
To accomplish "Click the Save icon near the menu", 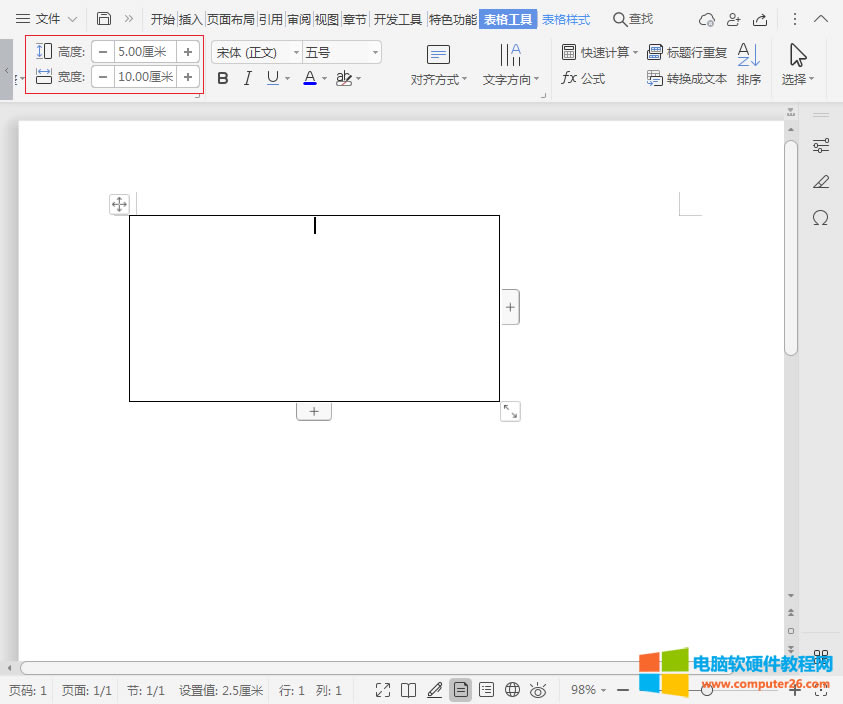I will (105, 17).
